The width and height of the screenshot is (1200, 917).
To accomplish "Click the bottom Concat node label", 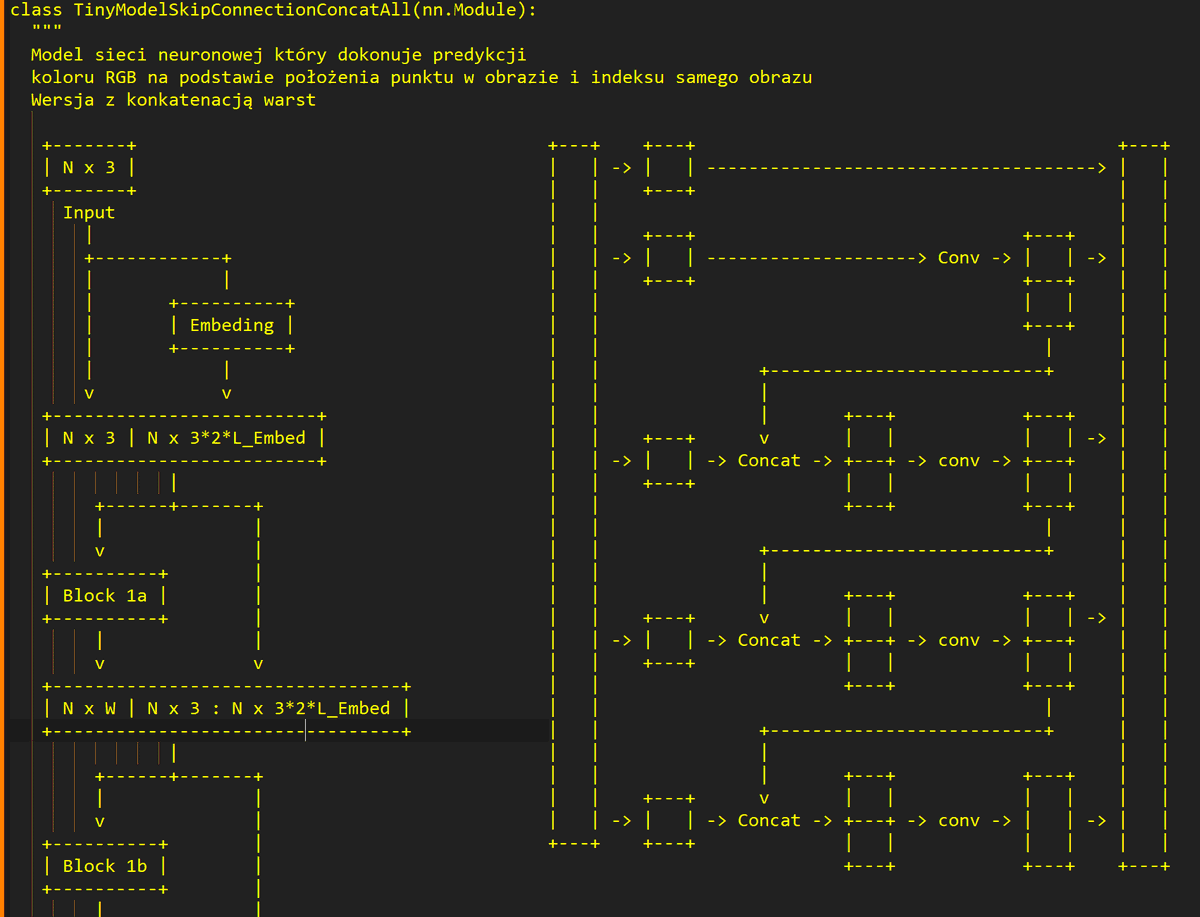I will click(x=768, y=820).
